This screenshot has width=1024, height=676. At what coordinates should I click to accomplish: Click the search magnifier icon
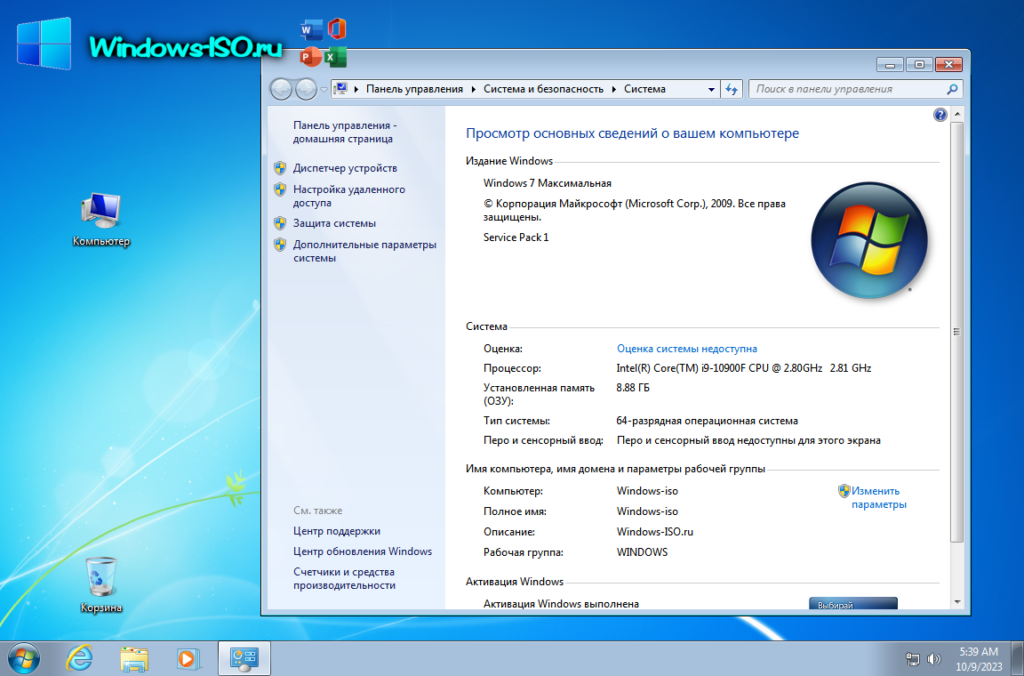(953, 89)
